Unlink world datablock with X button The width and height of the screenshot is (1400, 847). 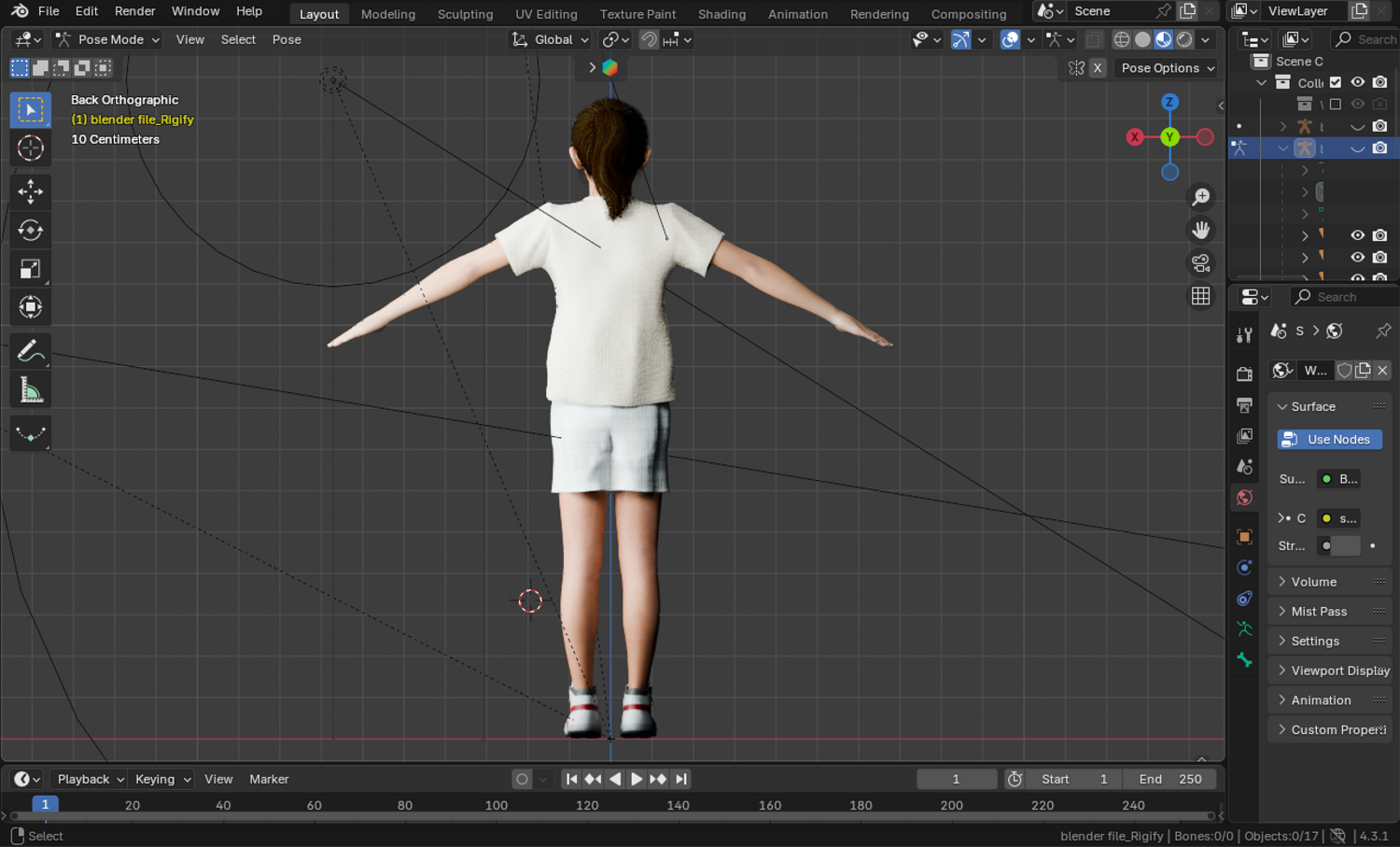point(1382,371)
